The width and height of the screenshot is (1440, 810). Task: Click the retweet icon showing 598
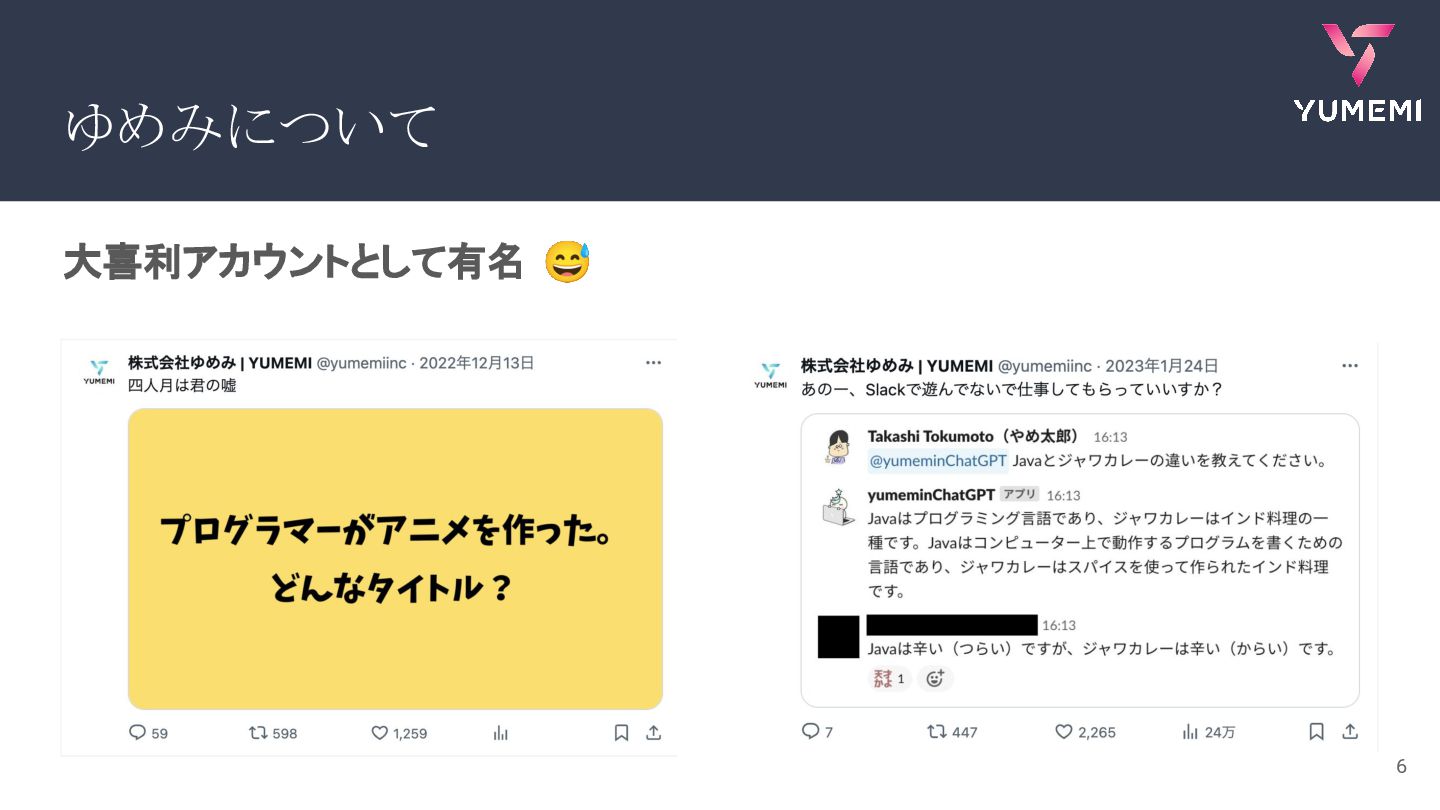point(259,732)
